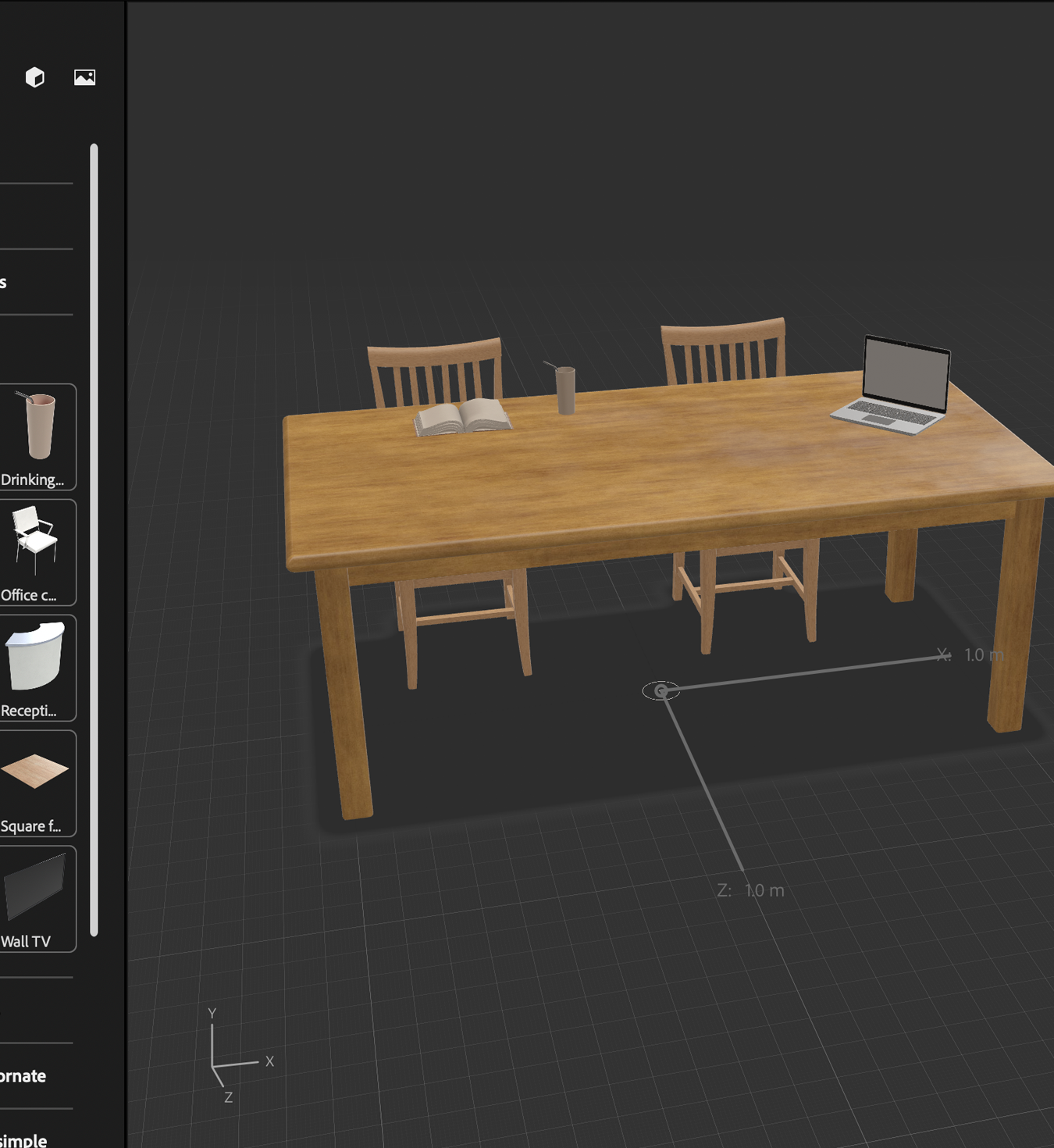Click the X axis on the orientation widget
The height and width of the screenshot is (1148, 1054).
[269, 1061]
